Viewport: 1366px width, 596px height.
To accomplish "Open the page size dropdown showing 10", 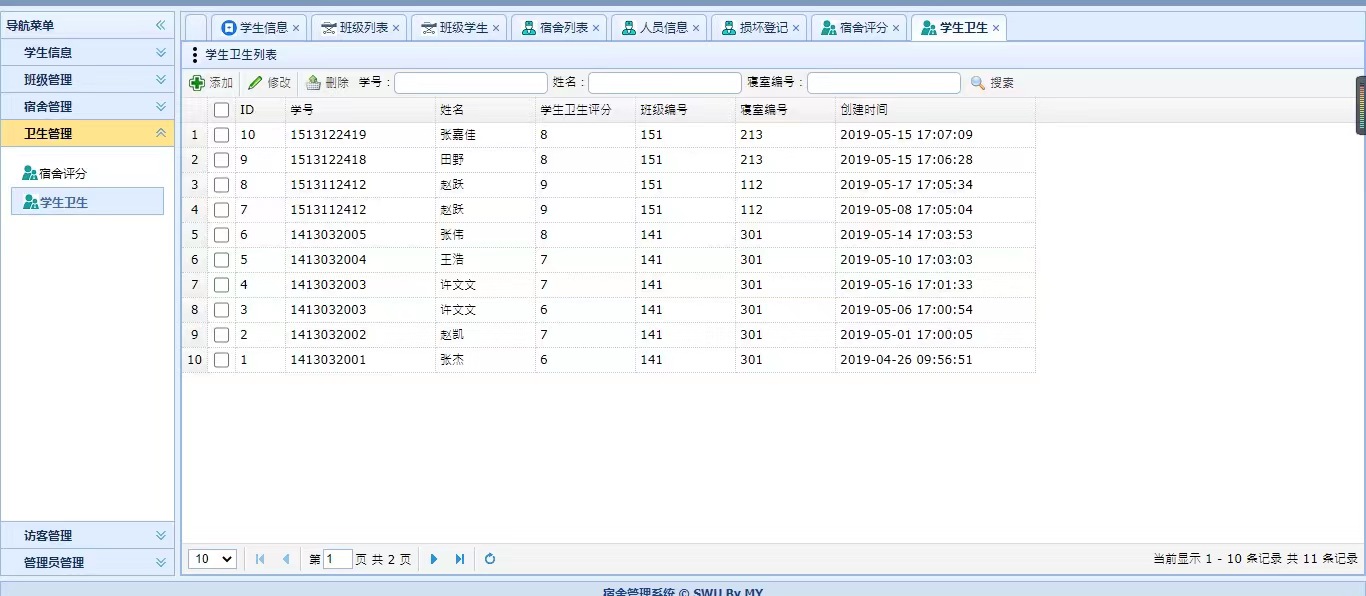I will point(212,559).
